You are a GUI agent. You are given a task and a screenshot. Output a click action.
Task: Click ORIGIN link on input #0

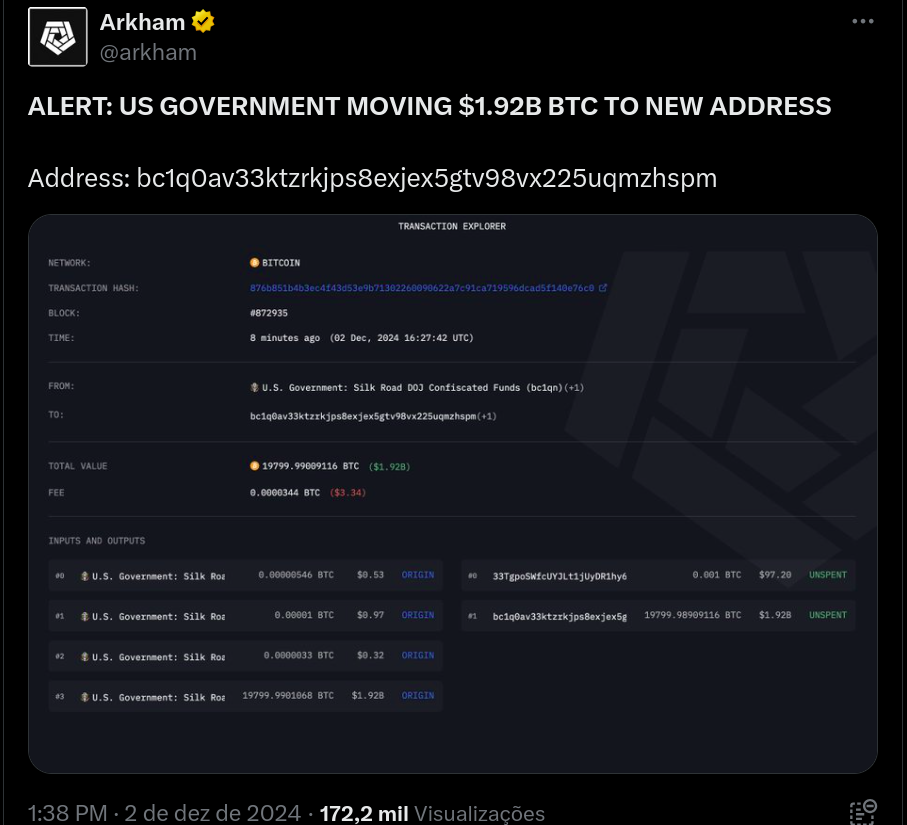point(418,574)
